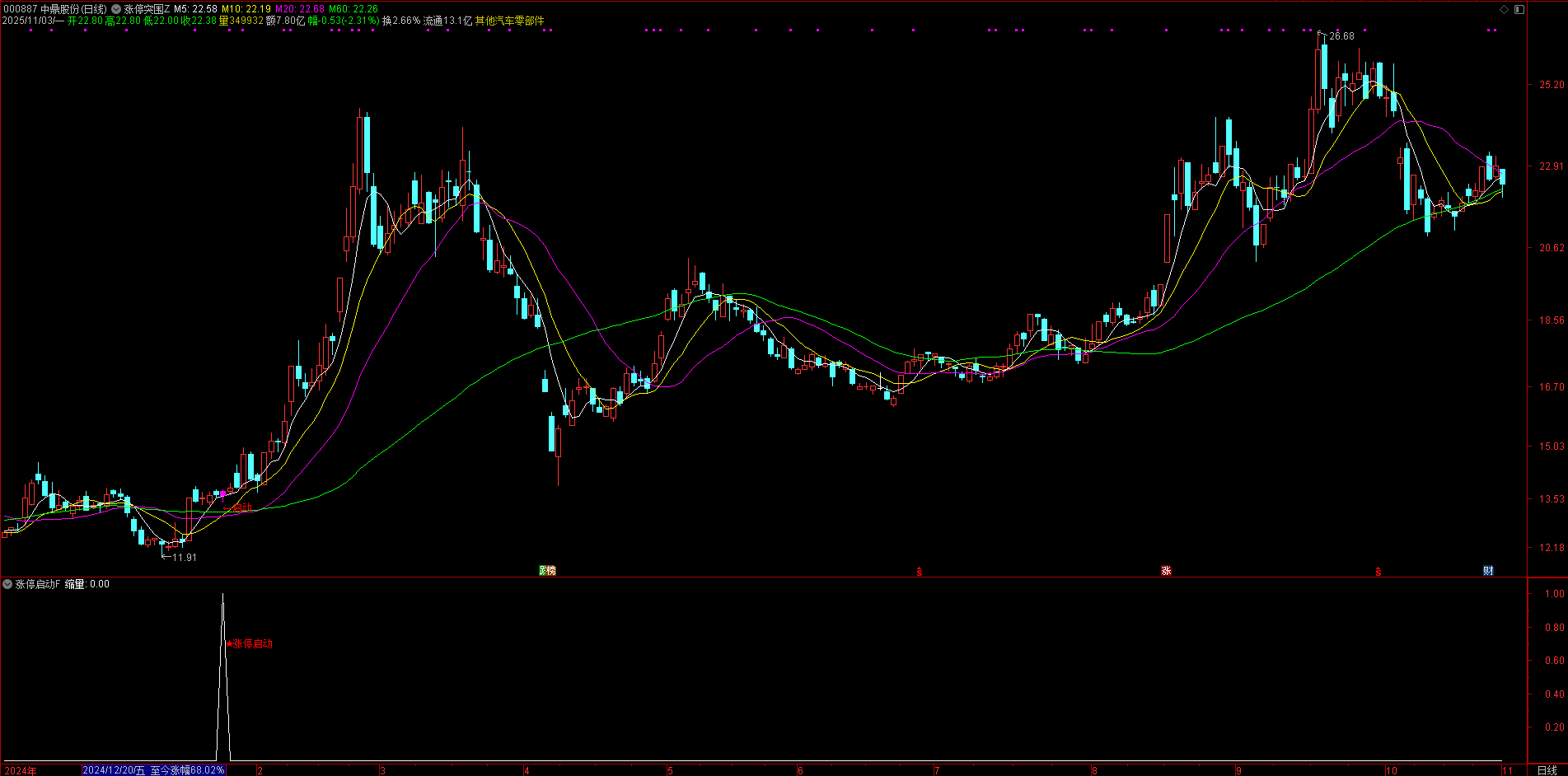Click the 2024年 year label on time axis
1568x776 pixels.
(x=21, y=770)
